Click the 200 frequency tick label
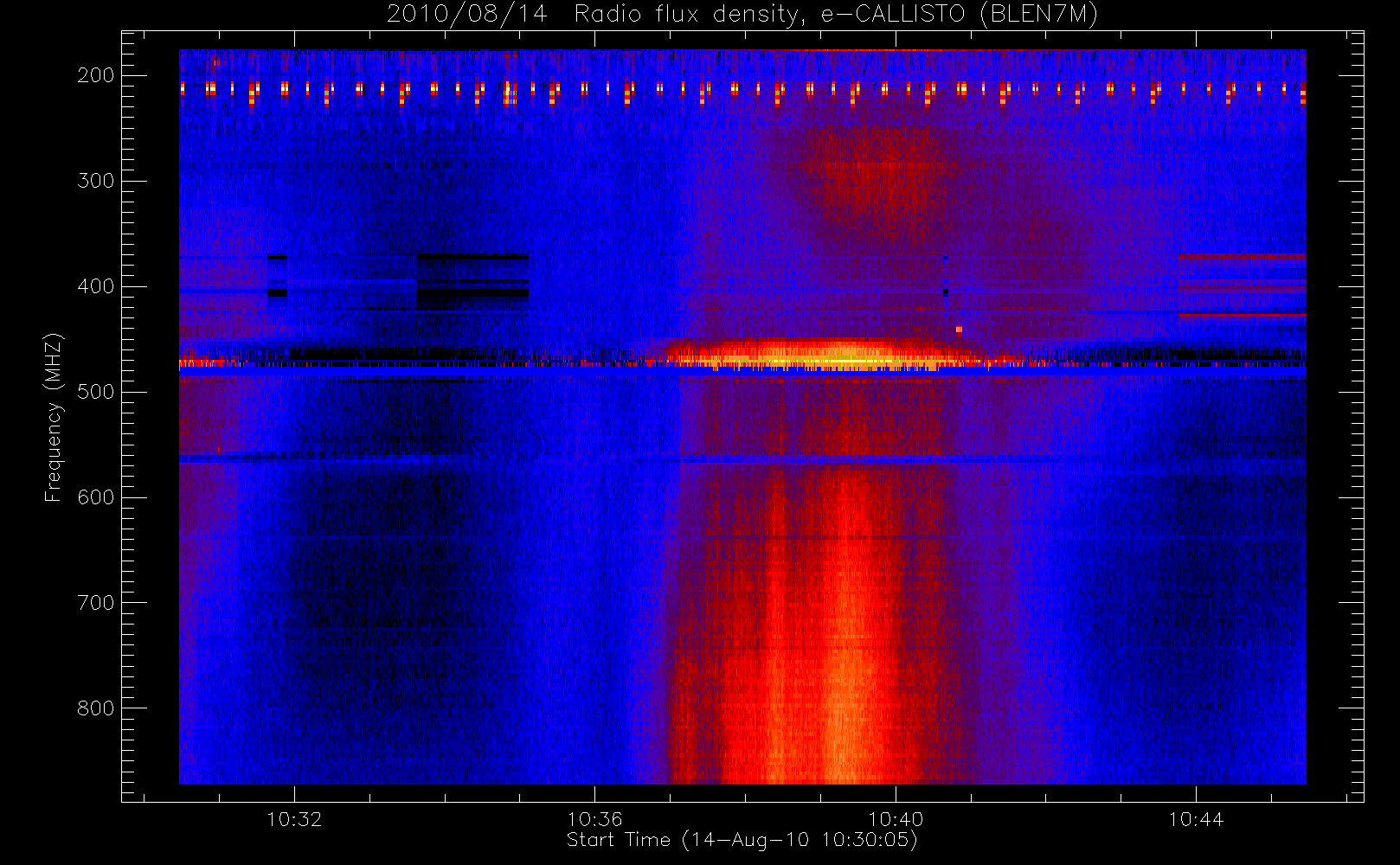The height and width of the screenshot is (865, 1400). click(x=96, y=75)
